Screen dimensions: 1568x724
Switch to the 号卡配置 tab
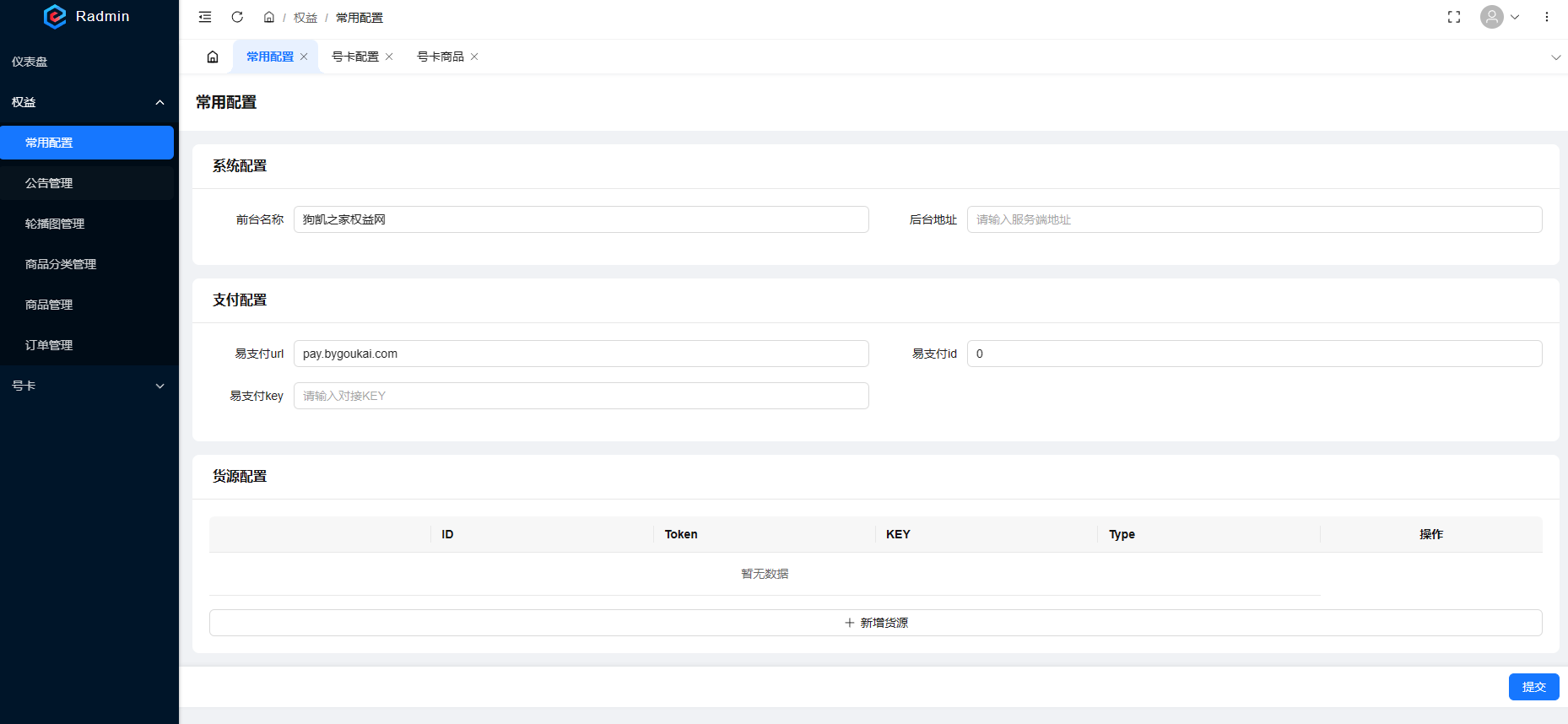pyautogui.click(x=354, y=57)
